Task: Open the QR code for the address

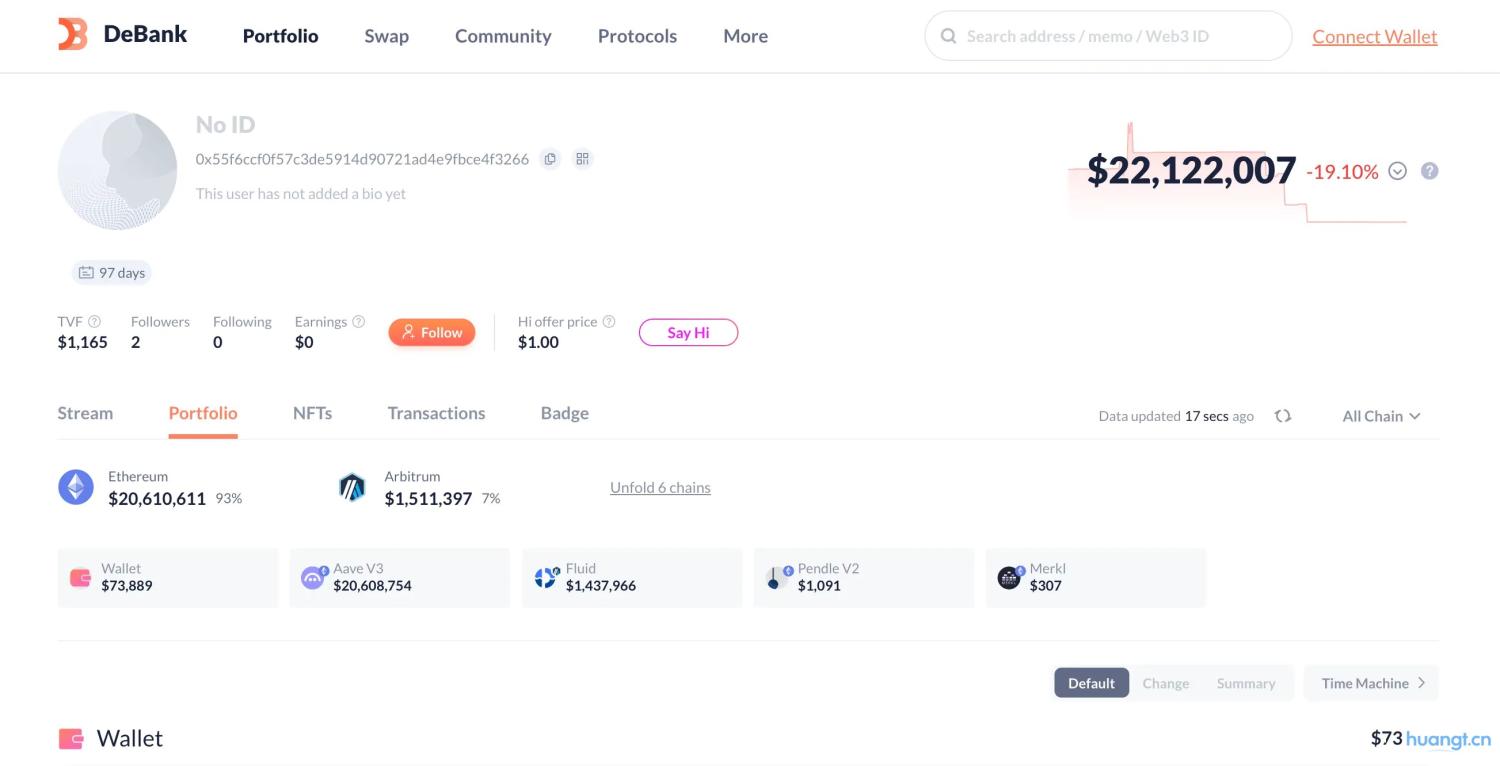Action: pos(582,158)
